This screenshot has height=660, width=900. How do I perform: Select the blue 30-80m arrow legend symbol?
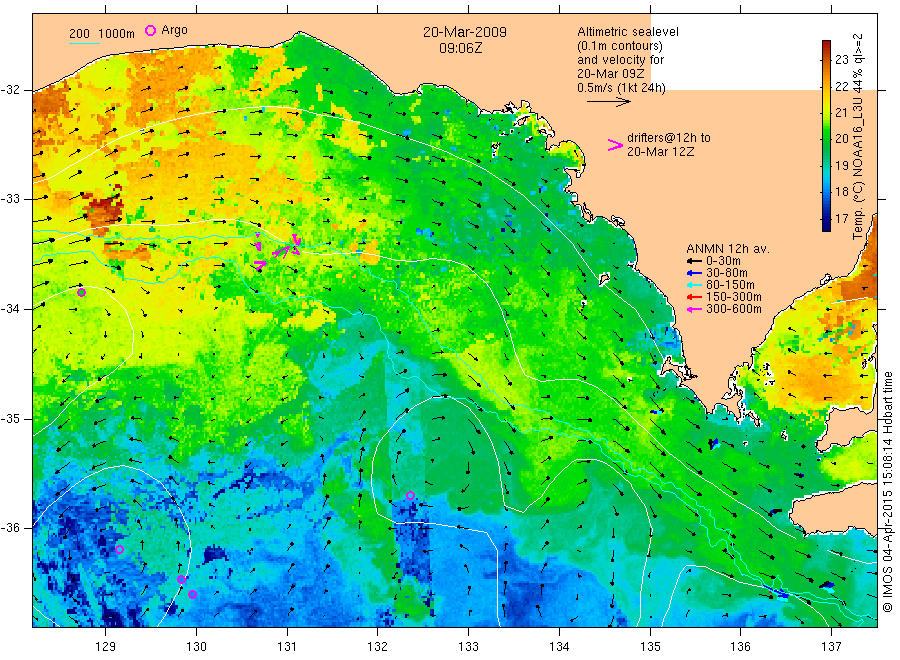pos(695,273)
